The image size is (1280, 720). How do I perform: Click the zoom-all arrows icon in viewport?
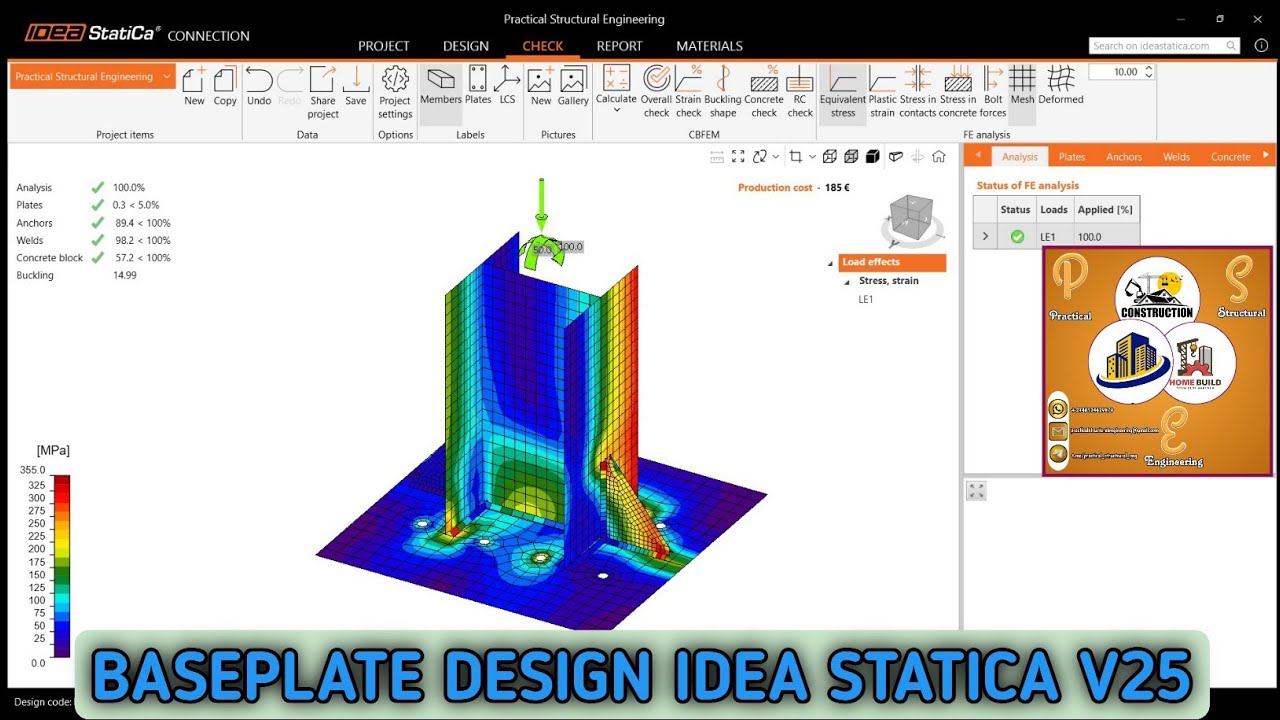738,156
